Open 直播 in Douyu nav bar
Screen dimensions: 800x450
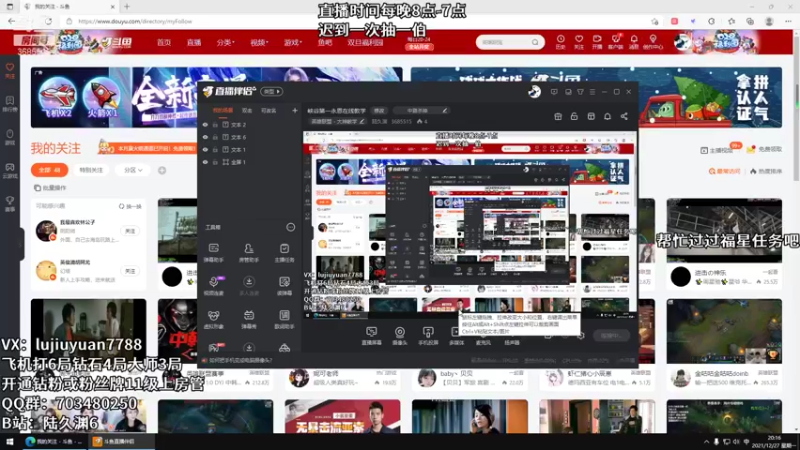194,42
